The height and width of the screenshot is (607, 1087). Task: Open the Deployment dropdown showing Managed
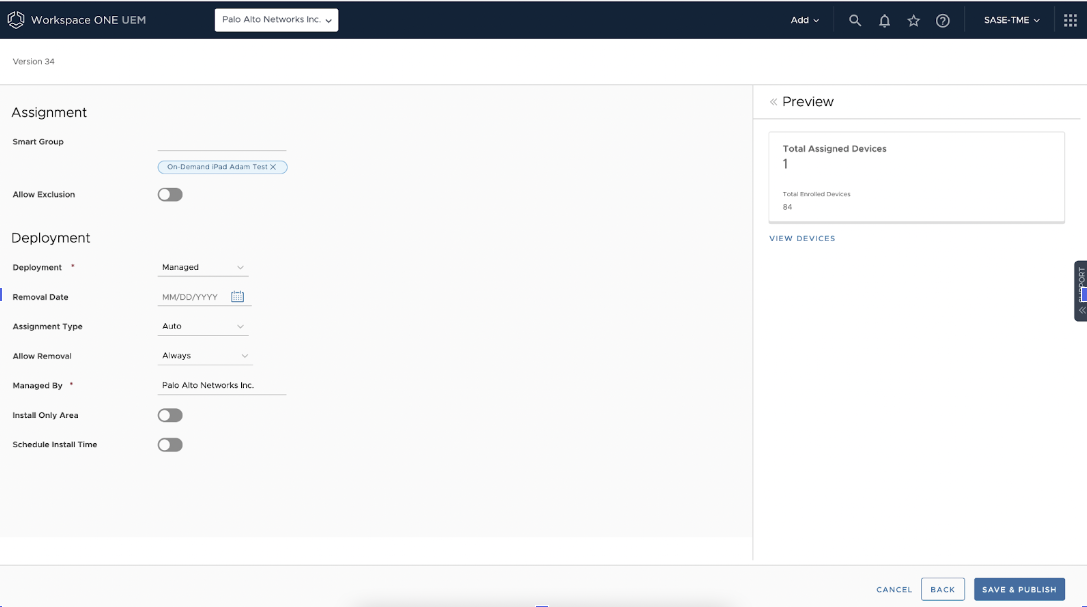point(203,267)
